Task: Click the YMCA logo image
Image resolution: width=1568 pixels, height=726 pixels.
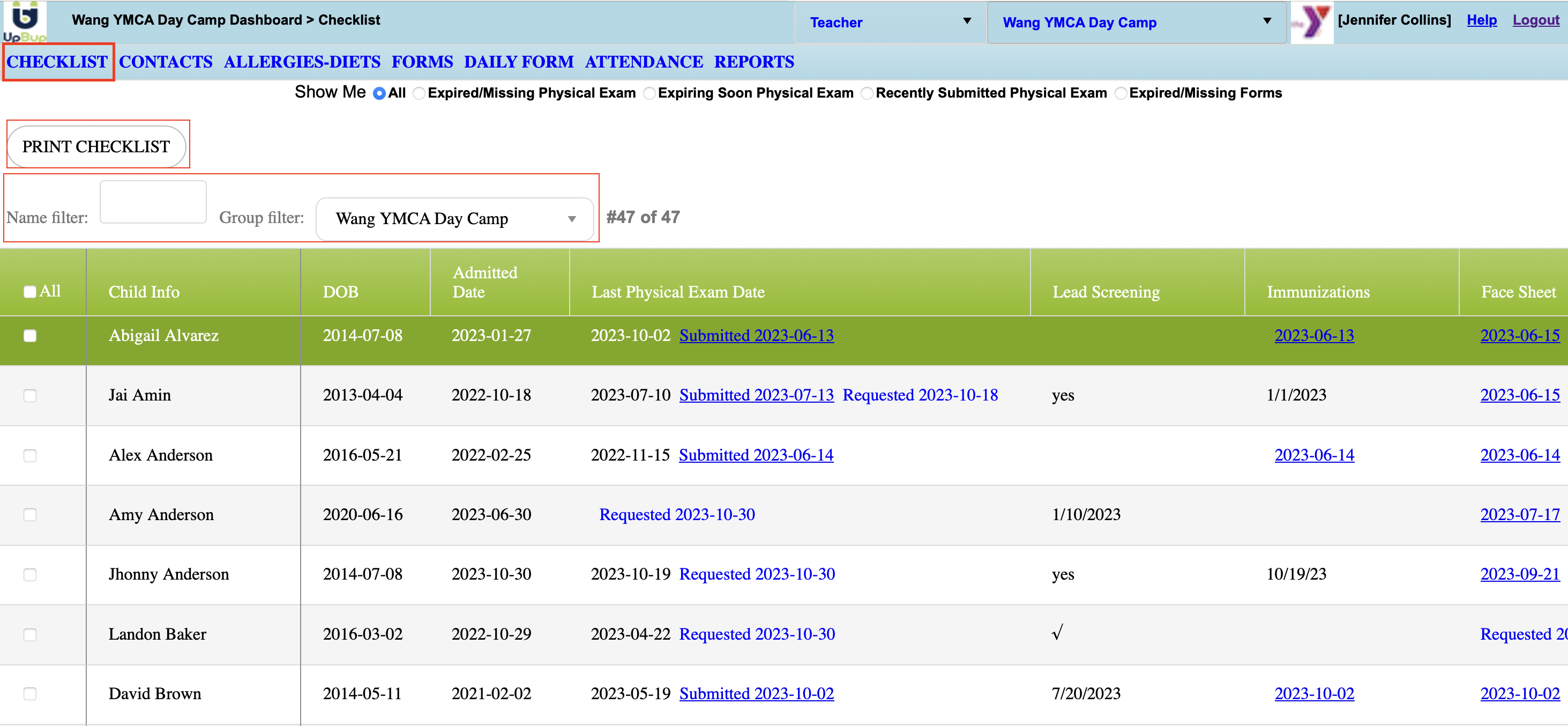Action: tap(1312, 23)
